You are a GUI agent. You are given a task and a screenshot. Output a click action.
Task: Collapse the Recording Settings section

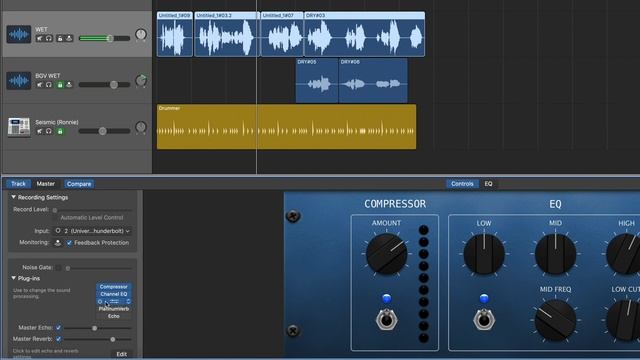13,197
